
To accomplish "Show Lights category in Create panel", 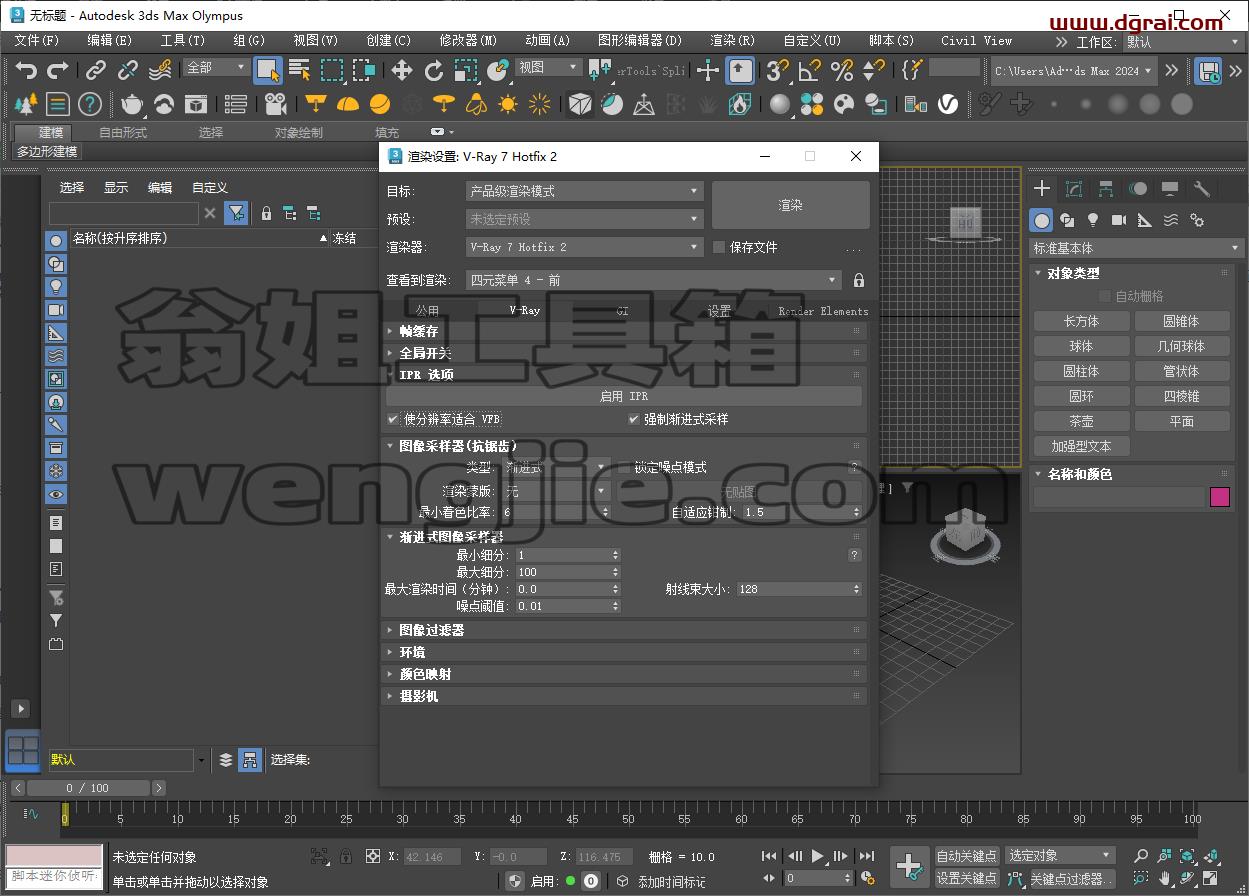I will (1093, 220).
